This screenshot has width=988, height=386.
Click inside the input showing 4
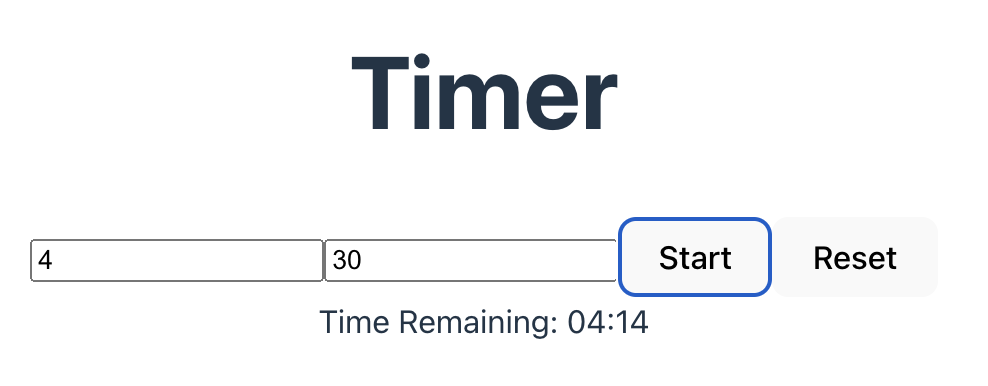tap(177, 260)
